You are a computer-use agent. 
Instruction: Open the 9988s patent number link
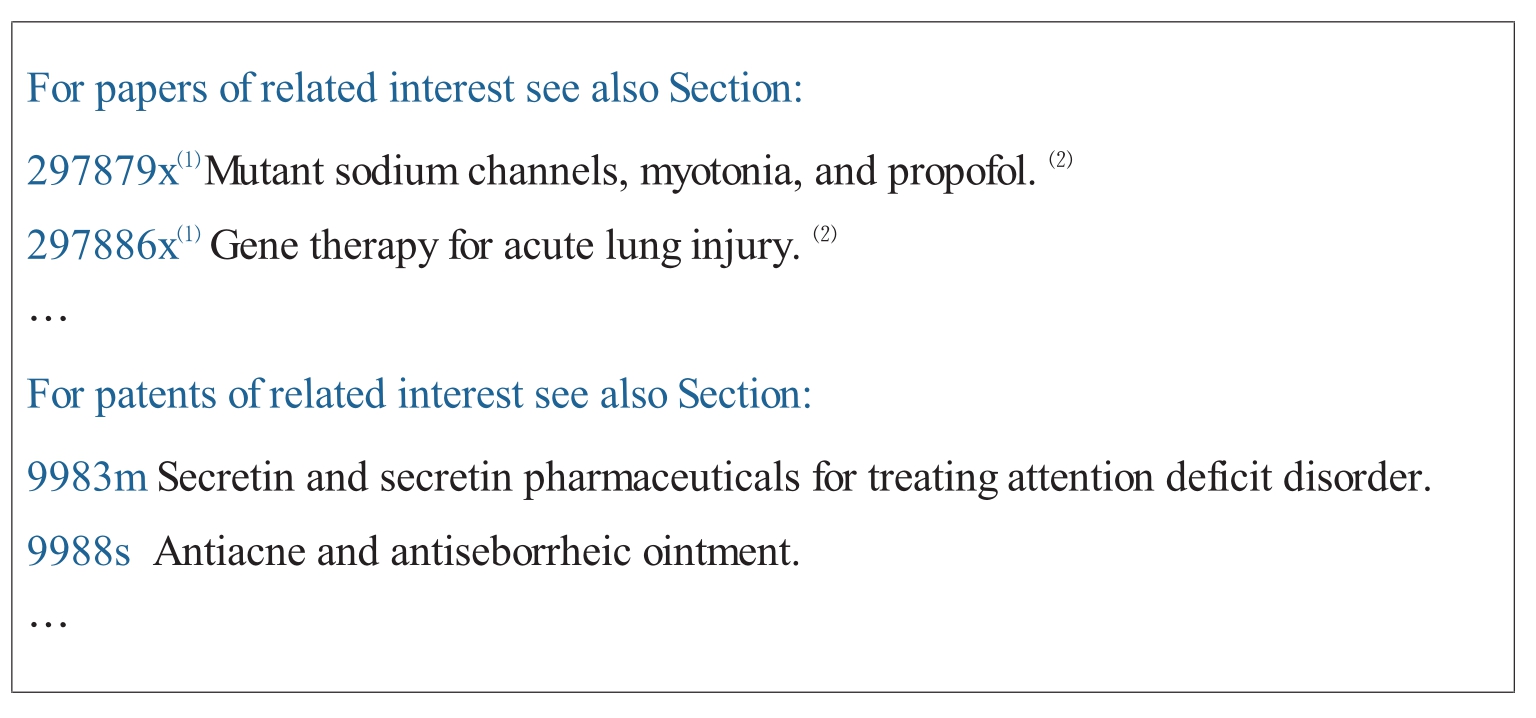(x=78, y=552)
